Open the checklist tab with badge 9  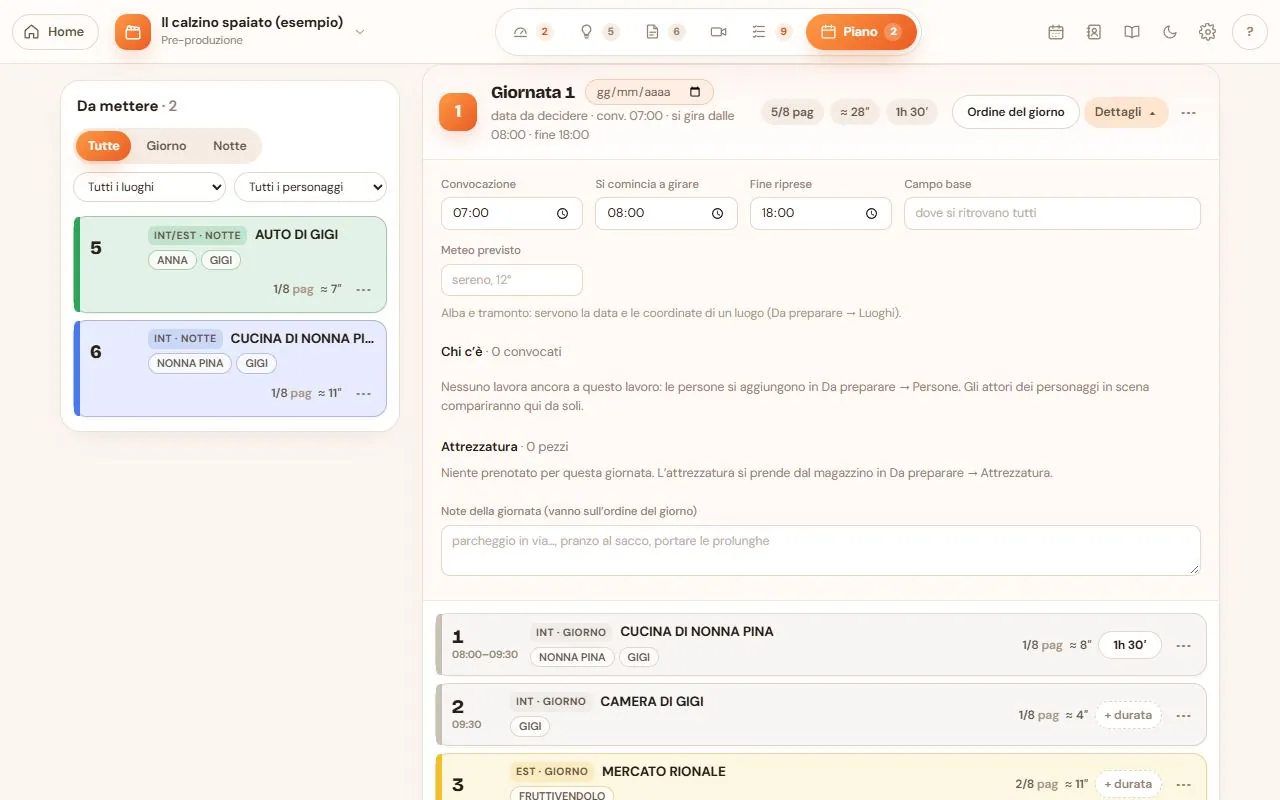coord(771,32)
